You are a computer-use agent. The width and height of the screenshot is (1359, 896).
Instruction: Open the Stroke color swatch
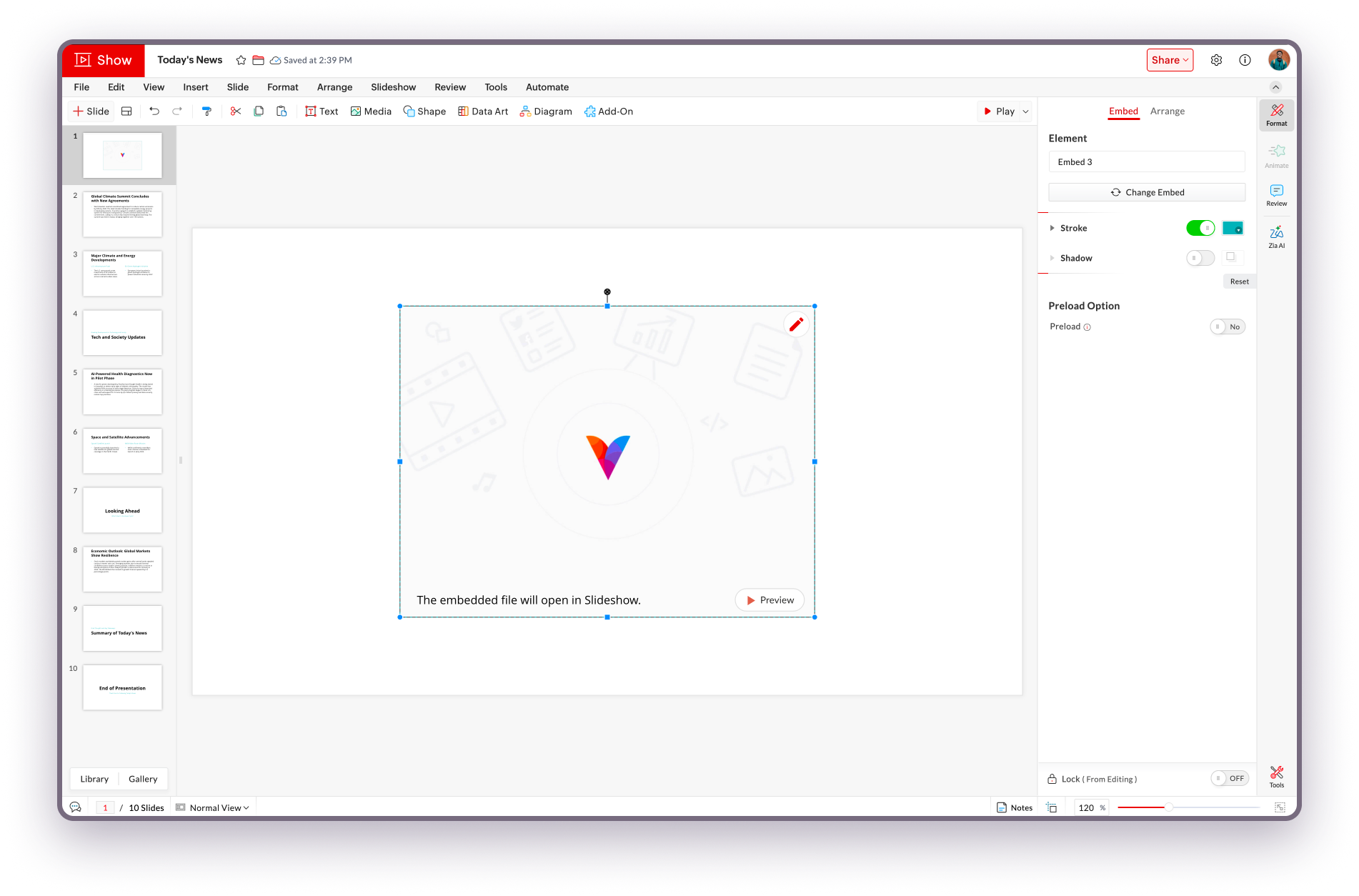(x=1233, y=228)
